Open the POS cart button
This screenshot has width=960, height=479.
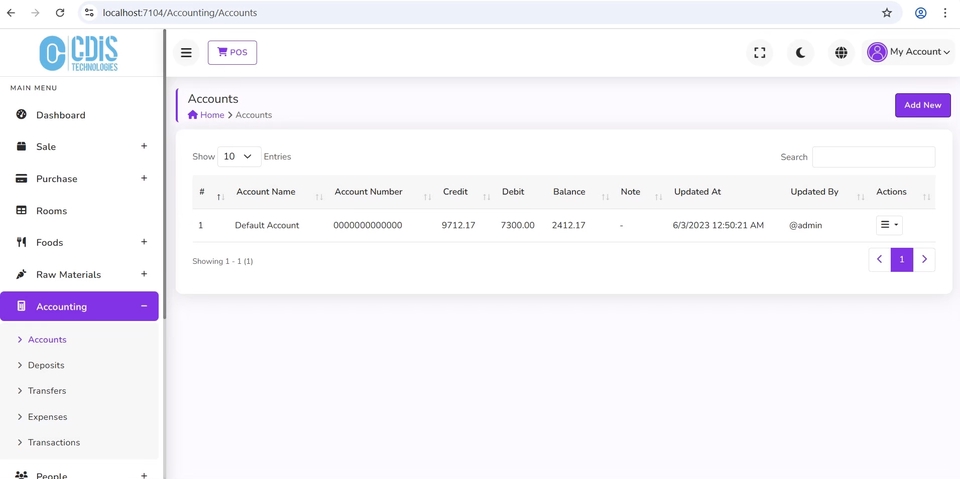pos(232,53)
